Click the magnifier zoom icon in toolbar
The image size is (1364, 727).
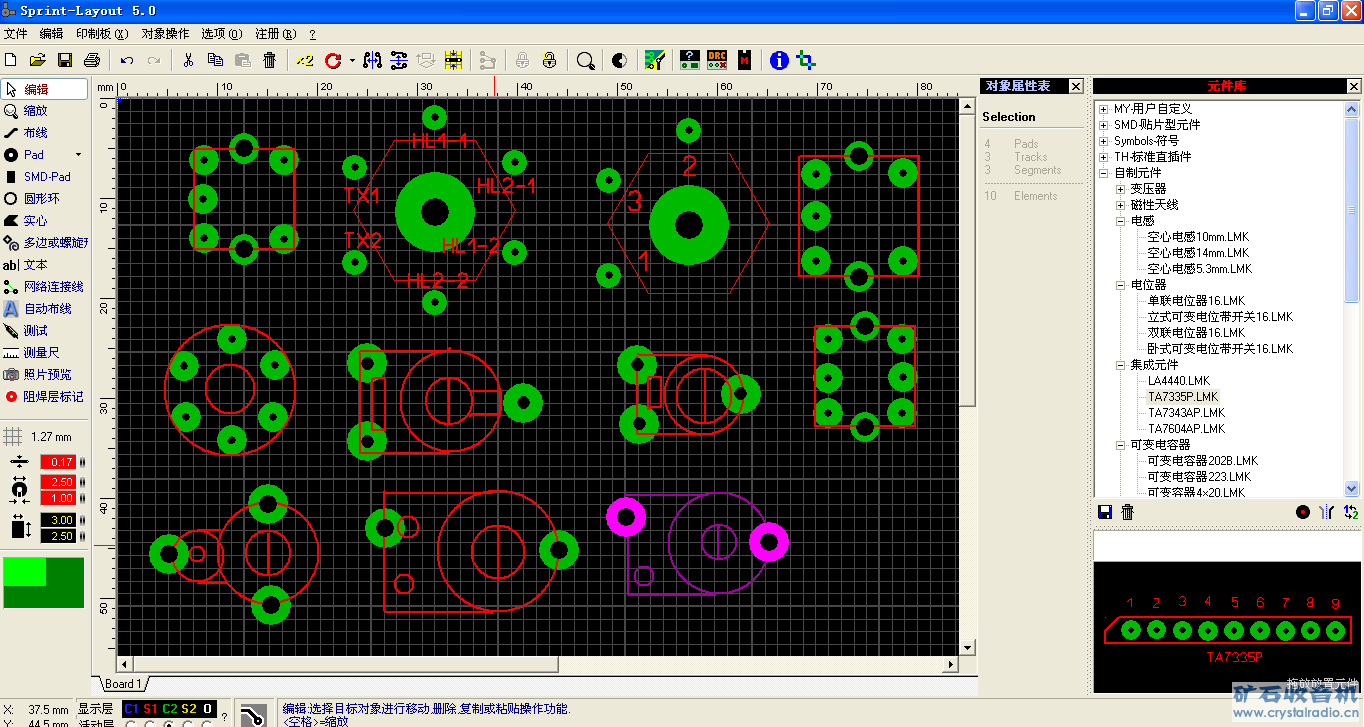coord(586,60)
